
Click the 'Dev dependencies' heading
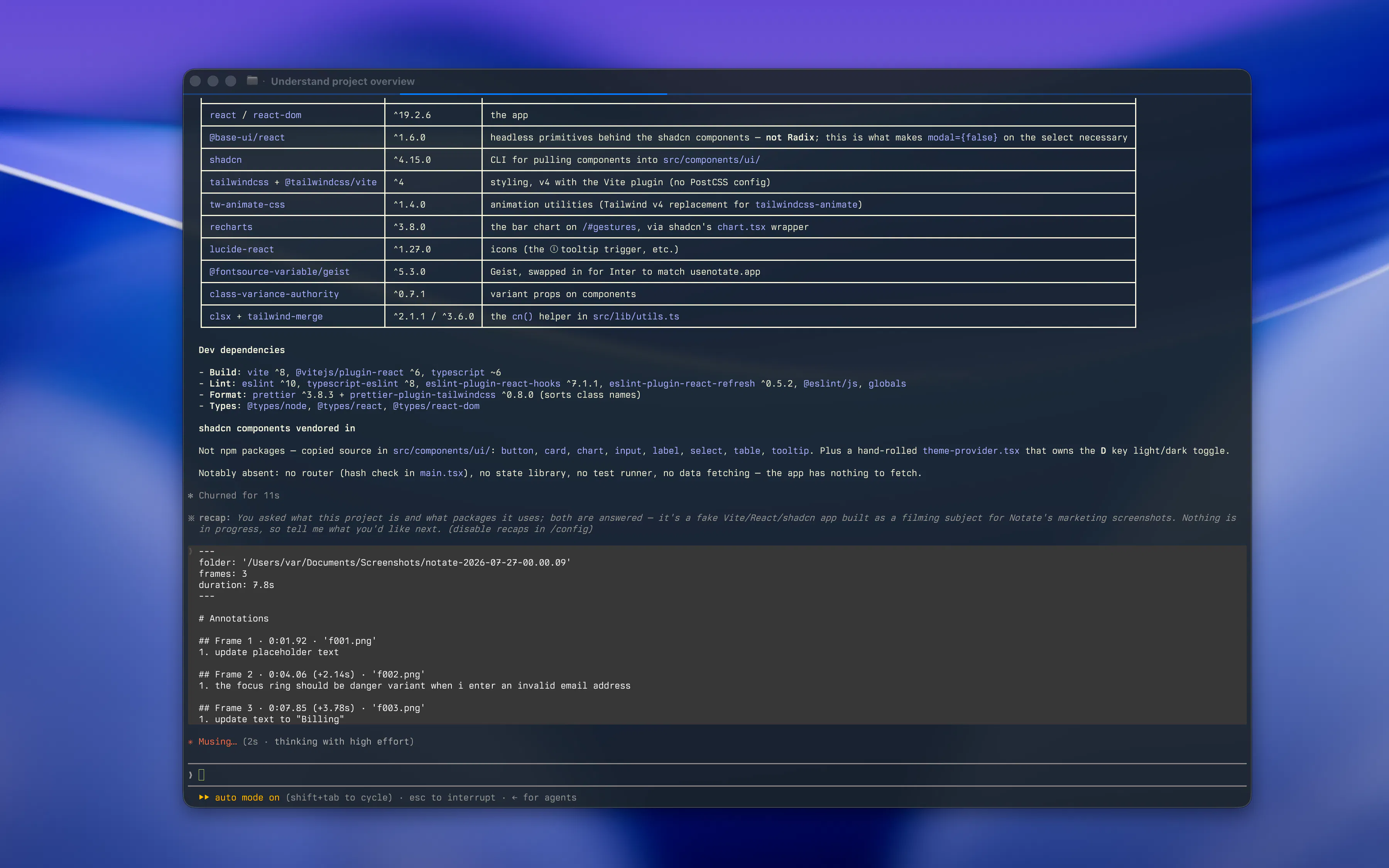[242, 350]
